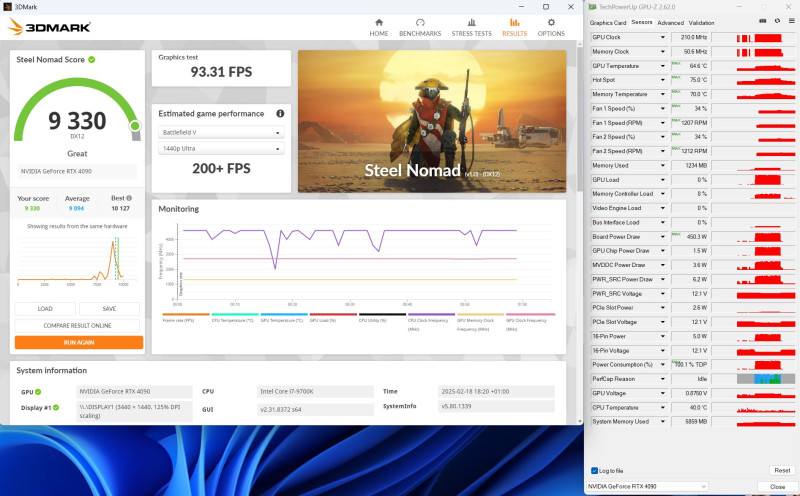Click the orange RUN AGAIN button
This screenshot has width=800, height=496.
pos(79,342)
